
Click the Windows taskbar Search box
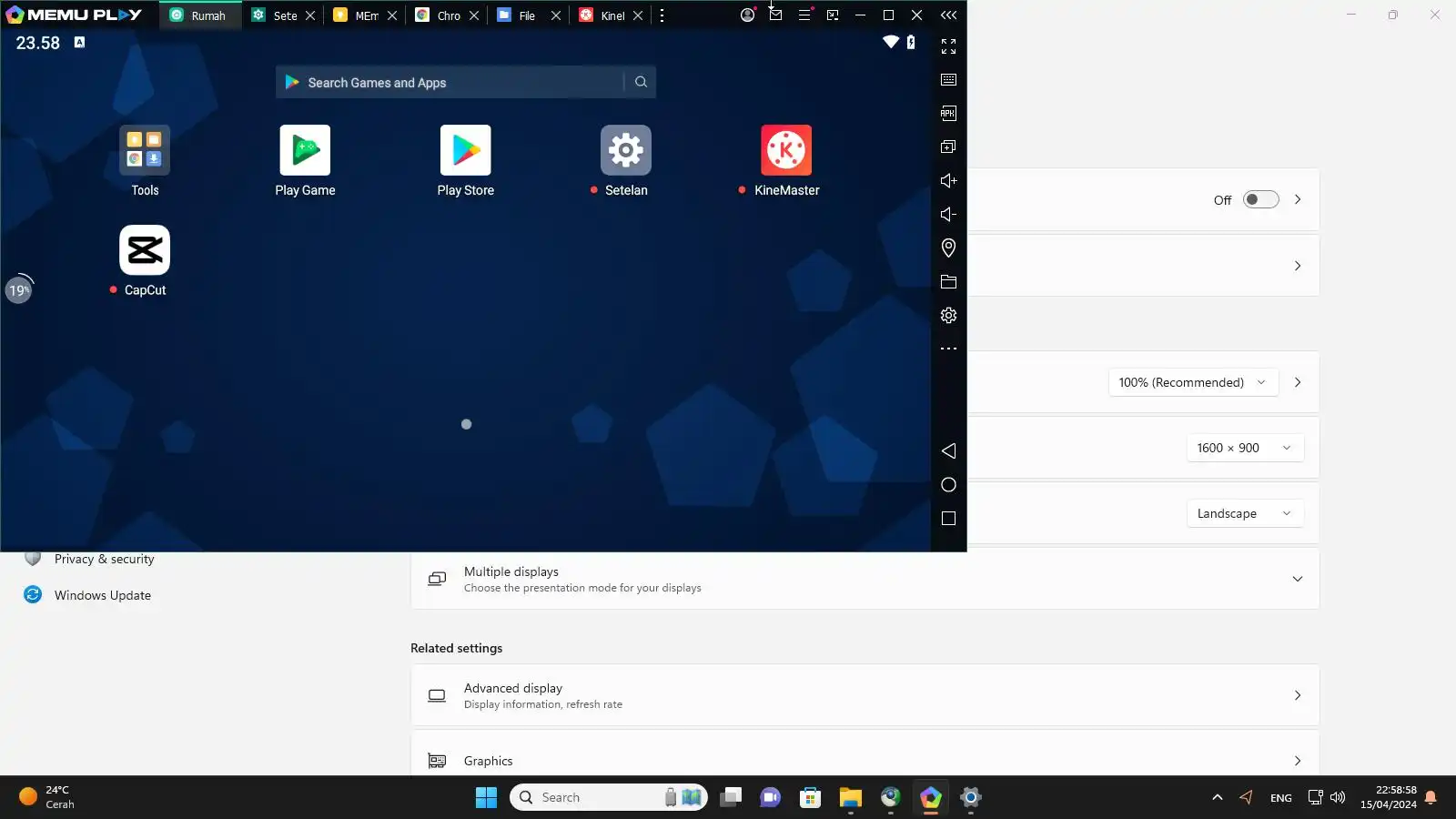point(609,798)
